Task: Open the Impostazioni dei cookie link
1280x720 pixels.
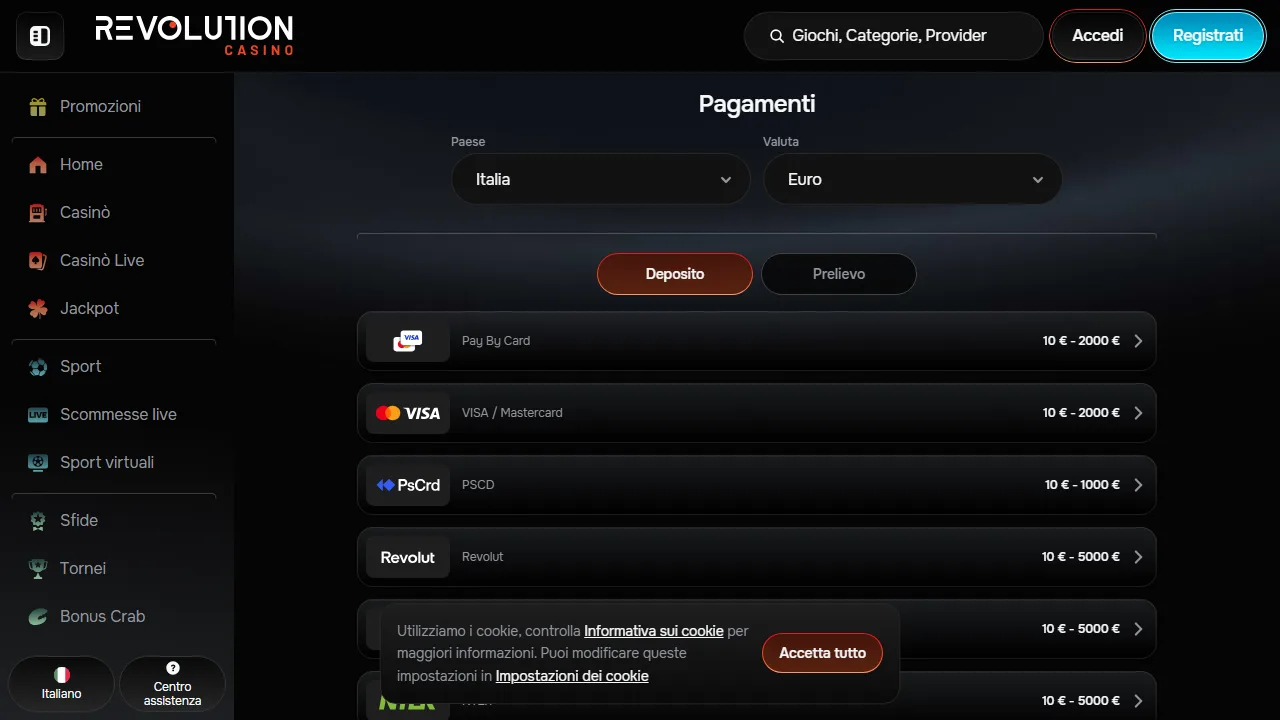Action: [x=572, y=676]
